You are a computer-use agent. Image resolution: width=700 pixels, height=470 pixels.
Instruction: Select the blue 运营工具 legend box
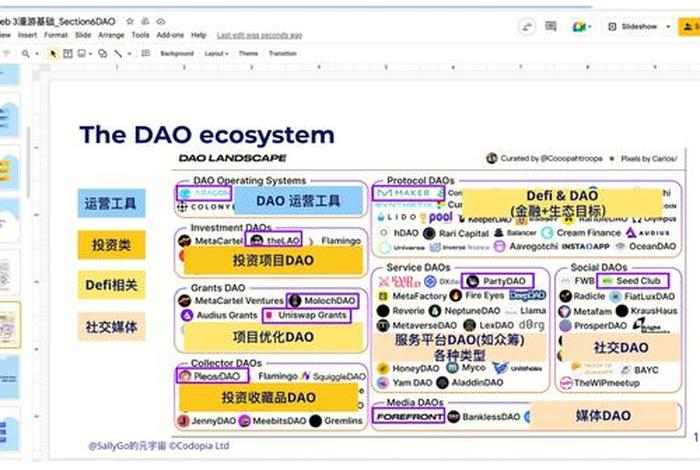tap(111, 203)
